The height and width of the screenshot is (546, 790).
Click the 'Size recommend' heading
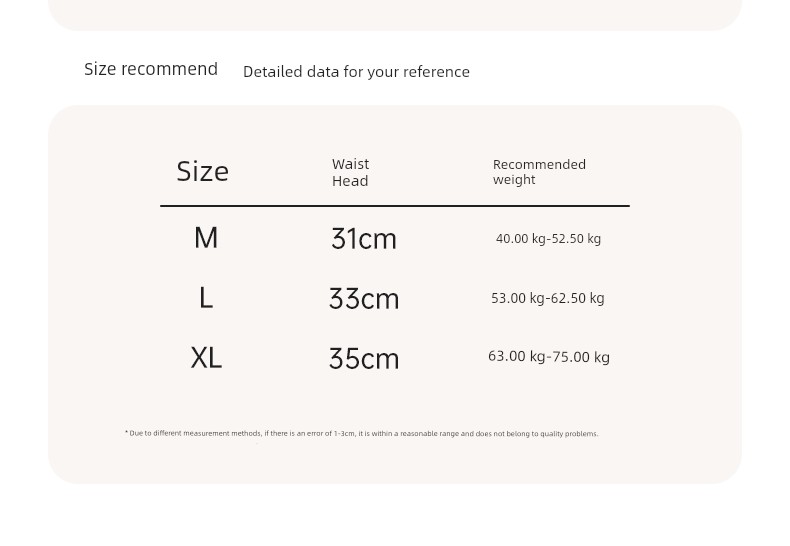pos(151,69)
